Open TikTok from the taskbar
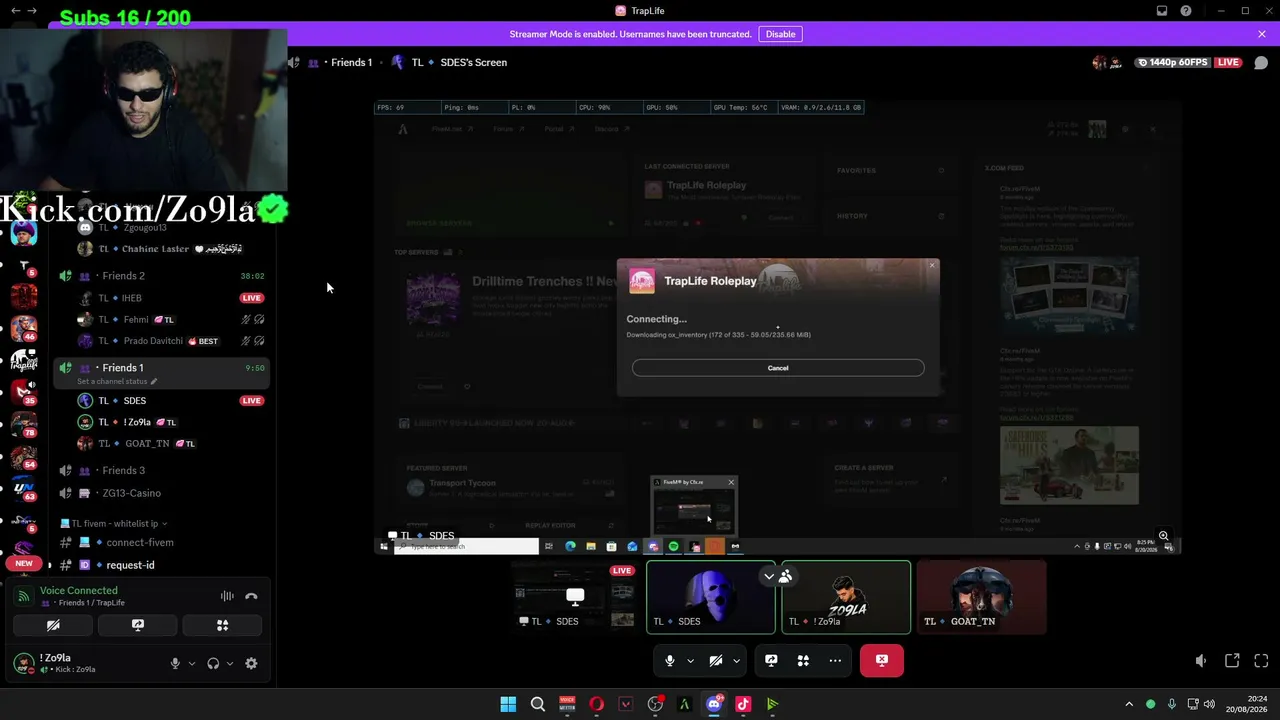The image size is (1280, 720). coord(743,704)
